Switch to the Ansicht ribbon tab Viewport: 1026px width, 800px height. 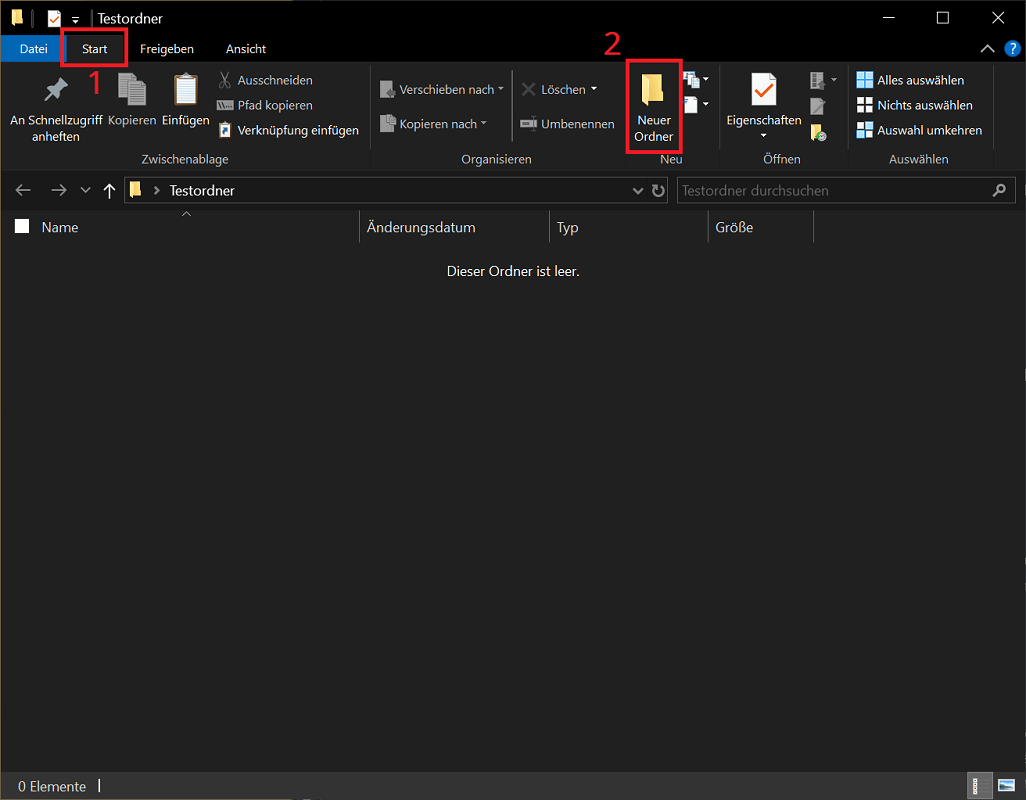point(245,48)
